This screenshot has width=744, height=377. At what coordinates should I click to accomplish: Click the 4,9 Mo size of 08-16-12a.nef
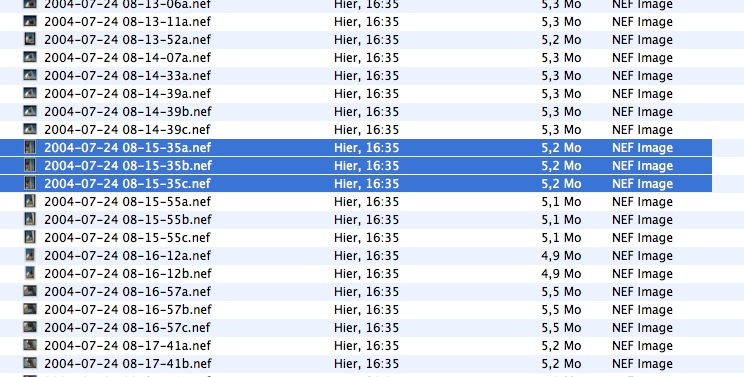561,256
